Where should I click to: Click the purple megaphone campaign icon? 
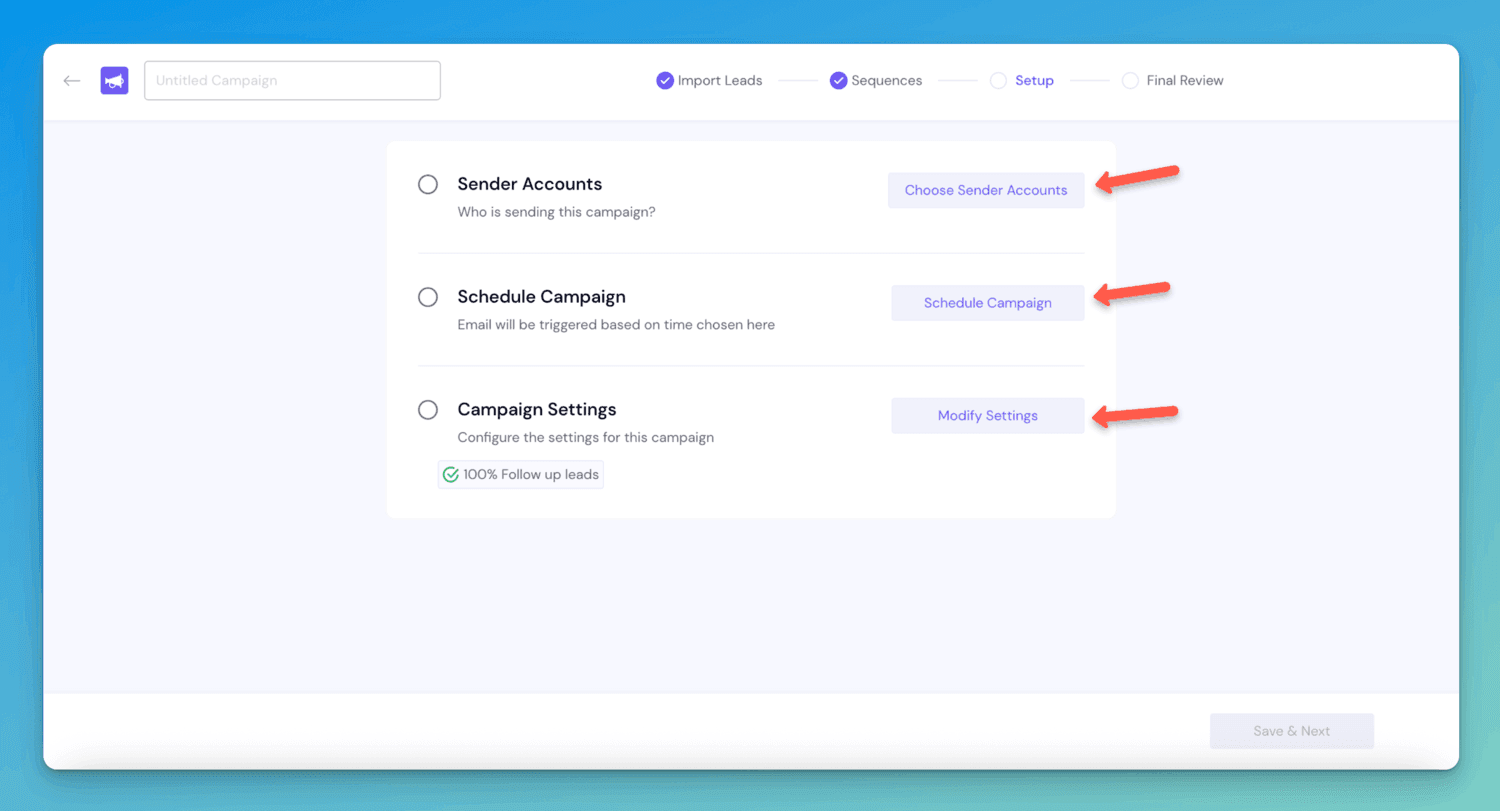pos(114,80)
